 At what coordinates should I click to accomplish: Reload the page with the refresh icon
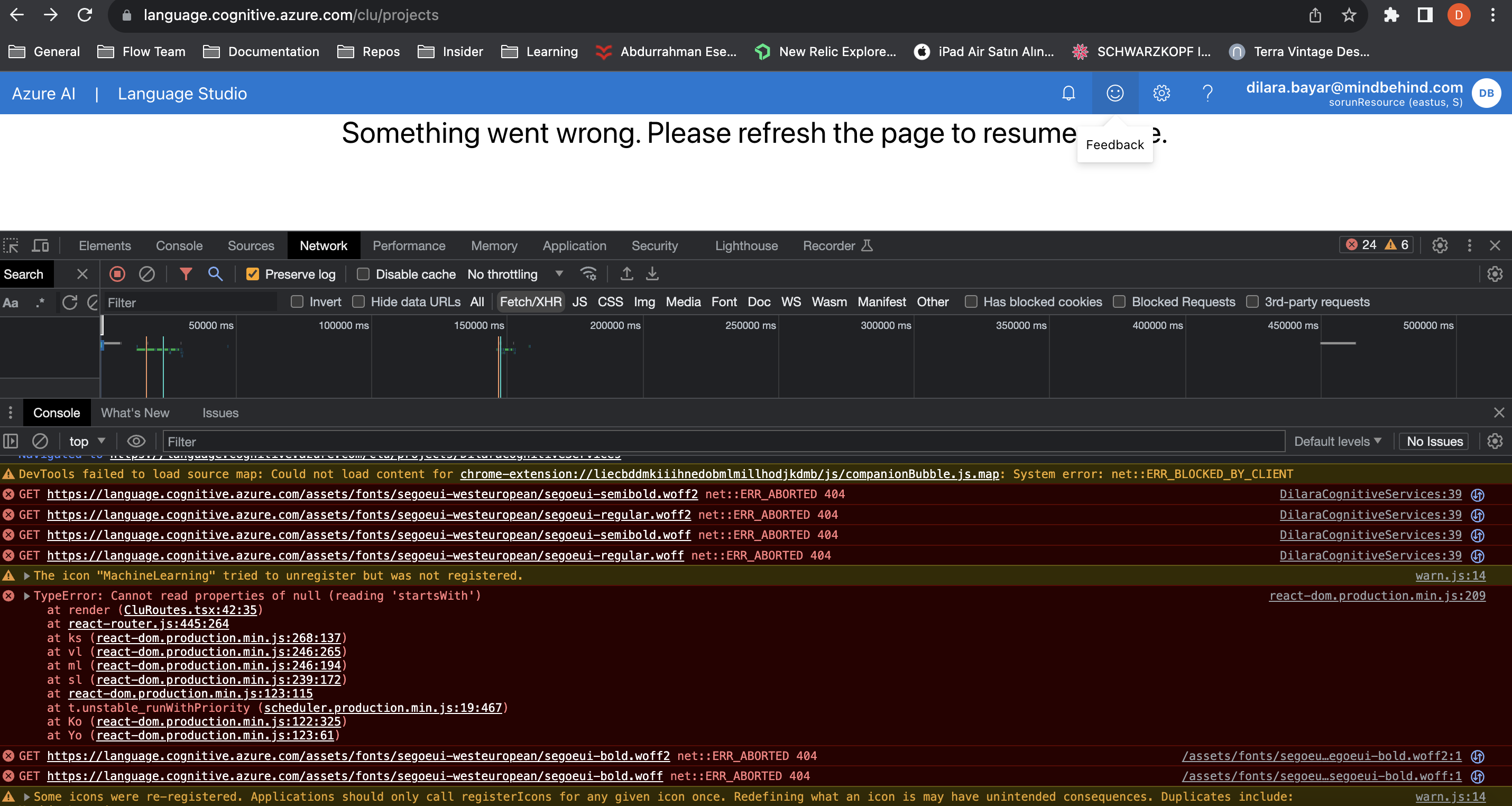[x=85, y=15]
